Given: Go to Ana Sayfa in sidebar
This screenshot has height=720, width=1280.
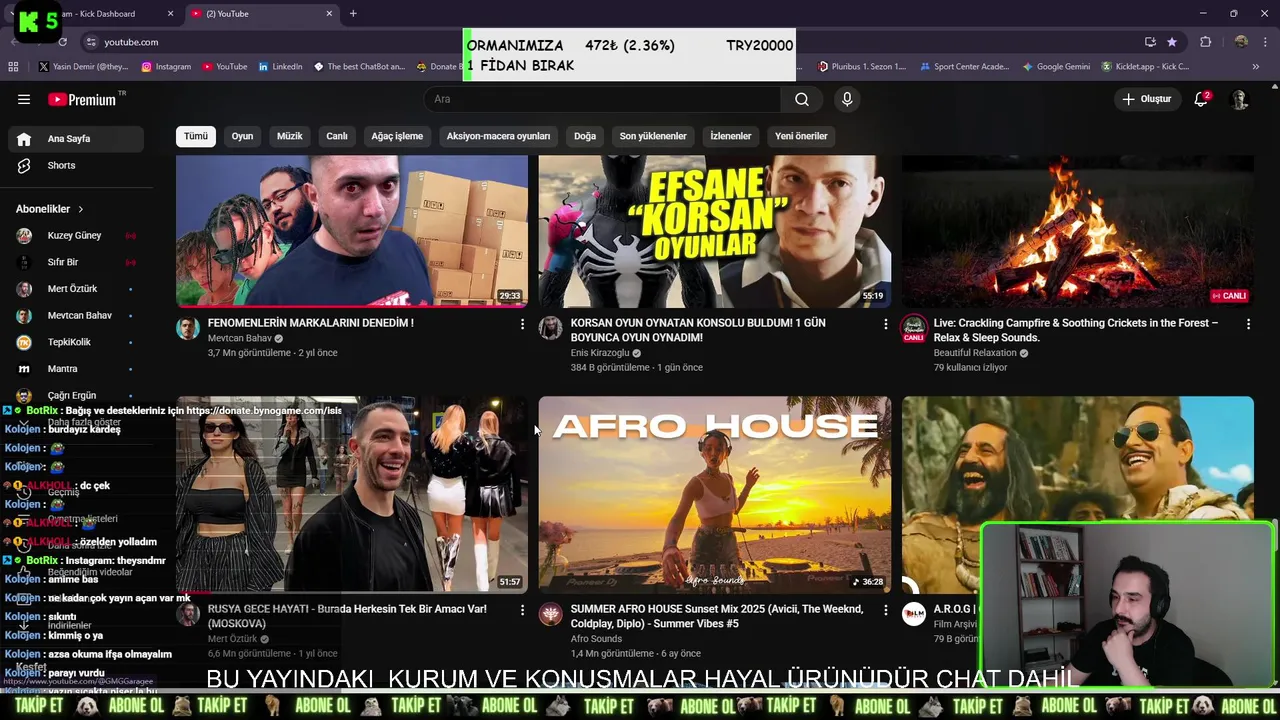Looking at the screenshot, I should pos(76,139).
